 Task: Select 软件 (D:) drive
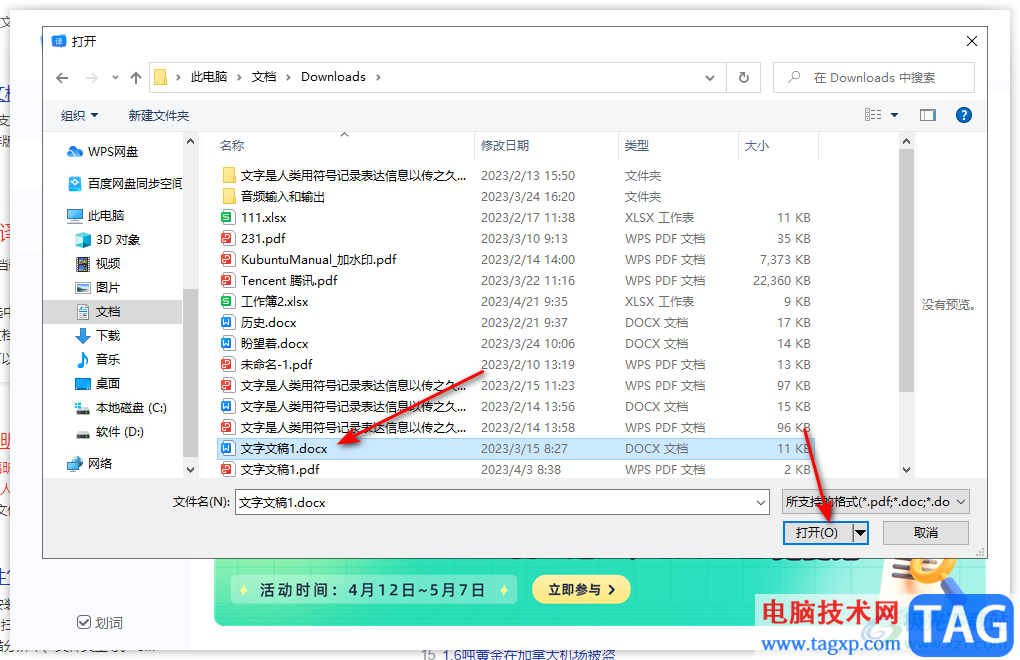coord(110,432)
